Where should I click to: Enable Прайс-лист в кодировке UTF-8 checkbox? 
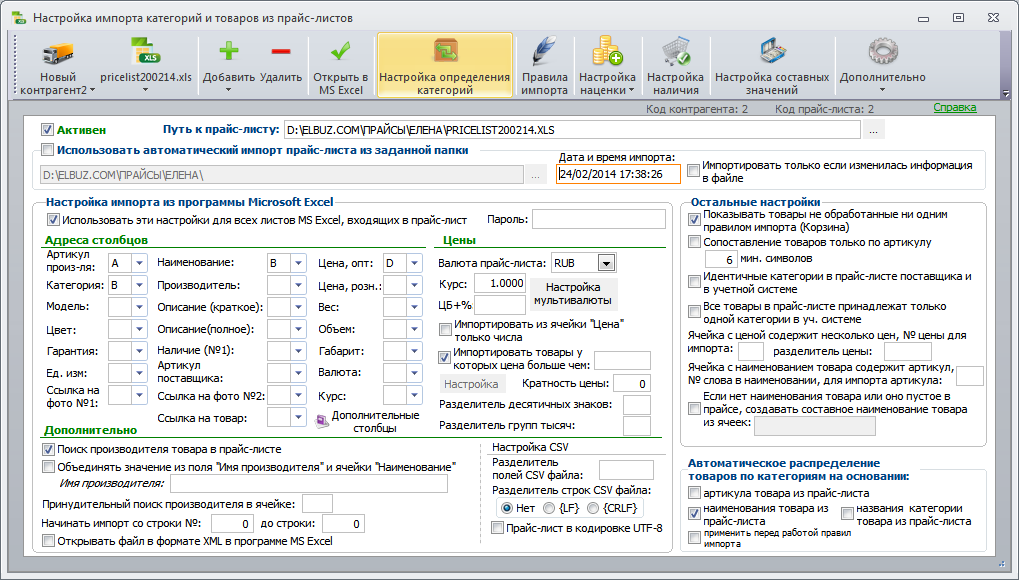(497, 527)
